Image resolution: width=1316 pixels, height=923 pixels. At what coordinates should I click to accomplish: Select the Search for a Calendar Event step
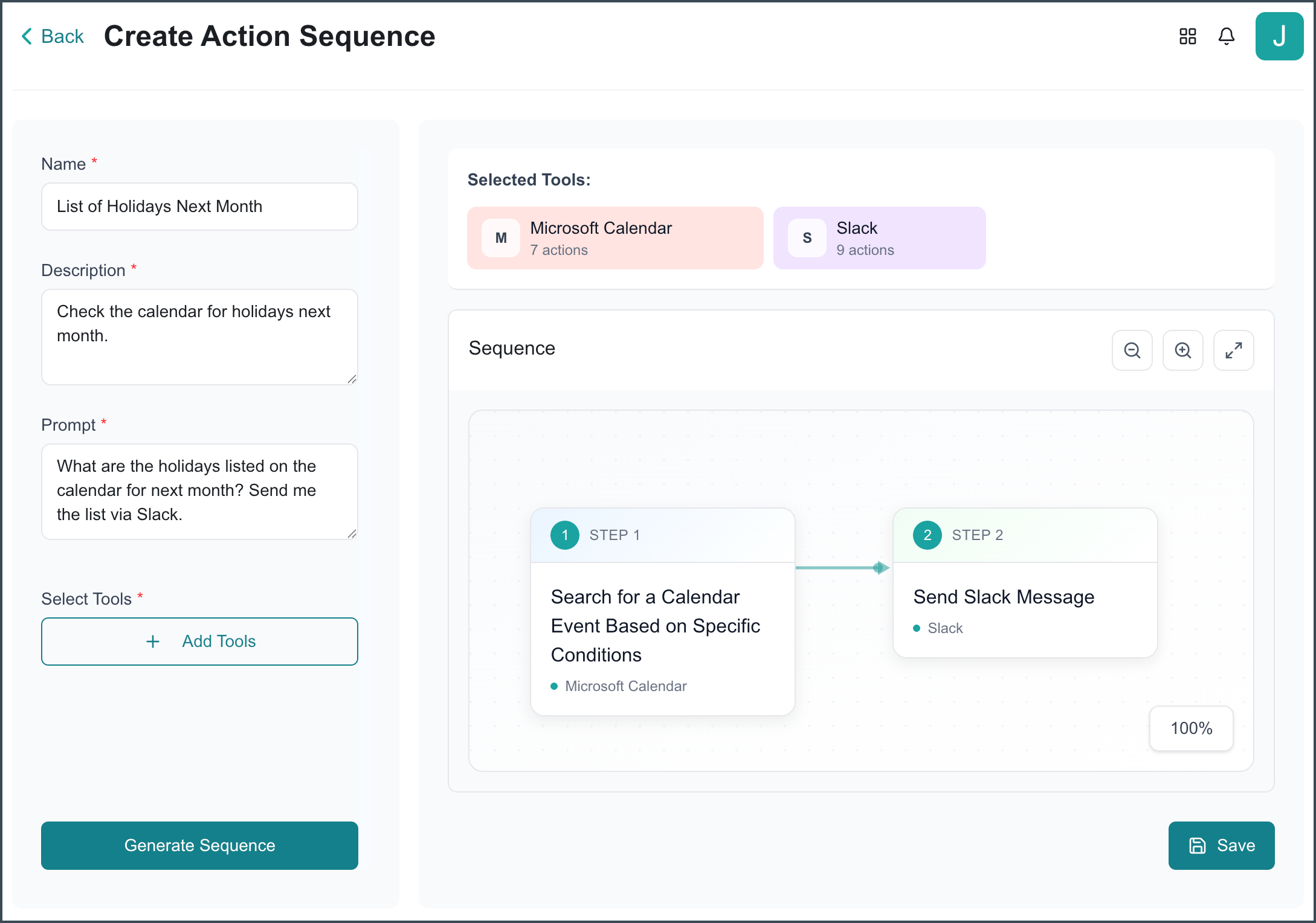[x=662, y=612]
